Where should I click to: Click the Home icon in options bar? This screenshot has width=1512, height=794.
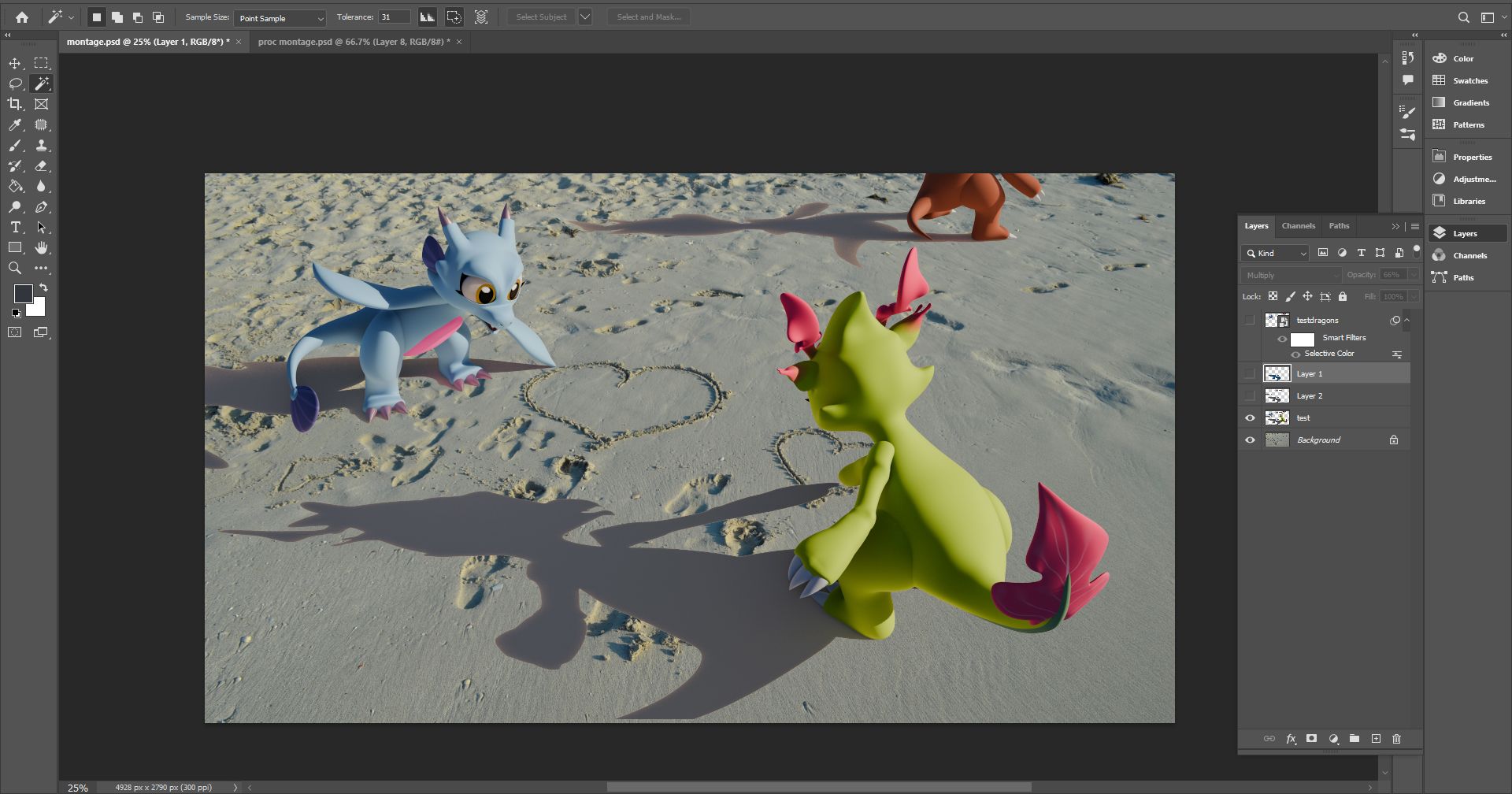coord(22,17)
